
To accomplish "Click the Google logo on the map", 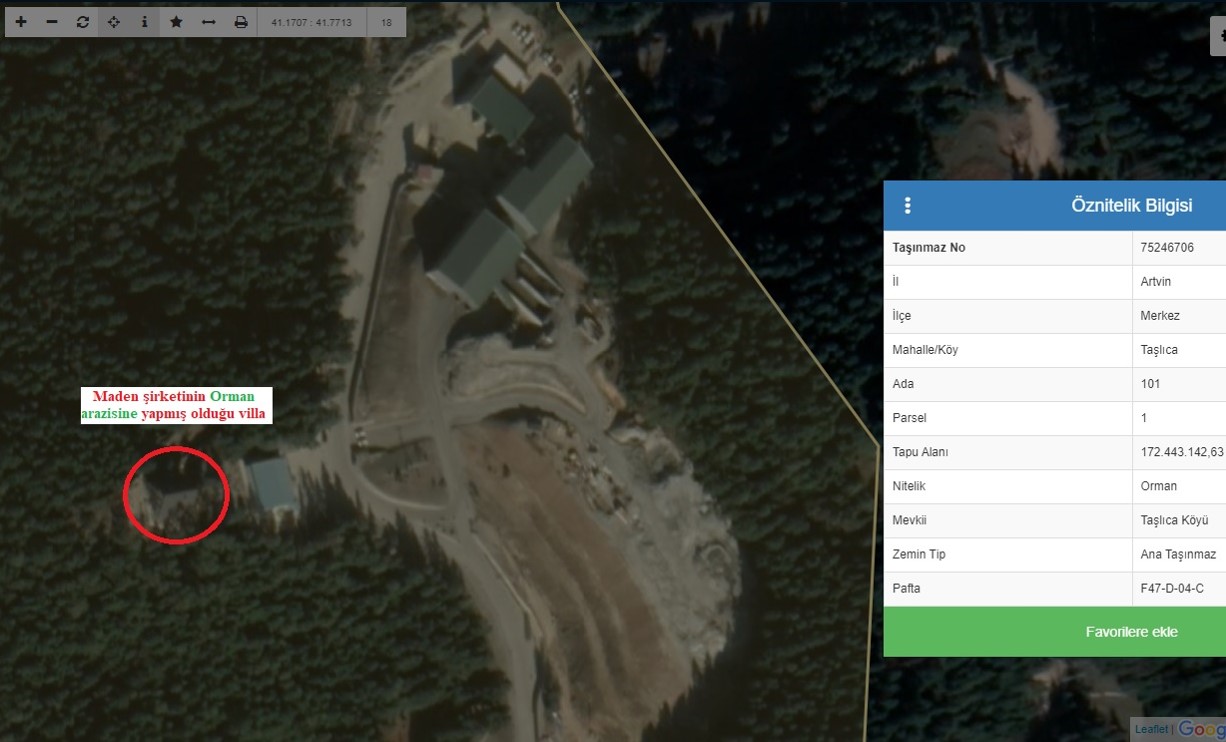I will click(x=1201, y=729).
